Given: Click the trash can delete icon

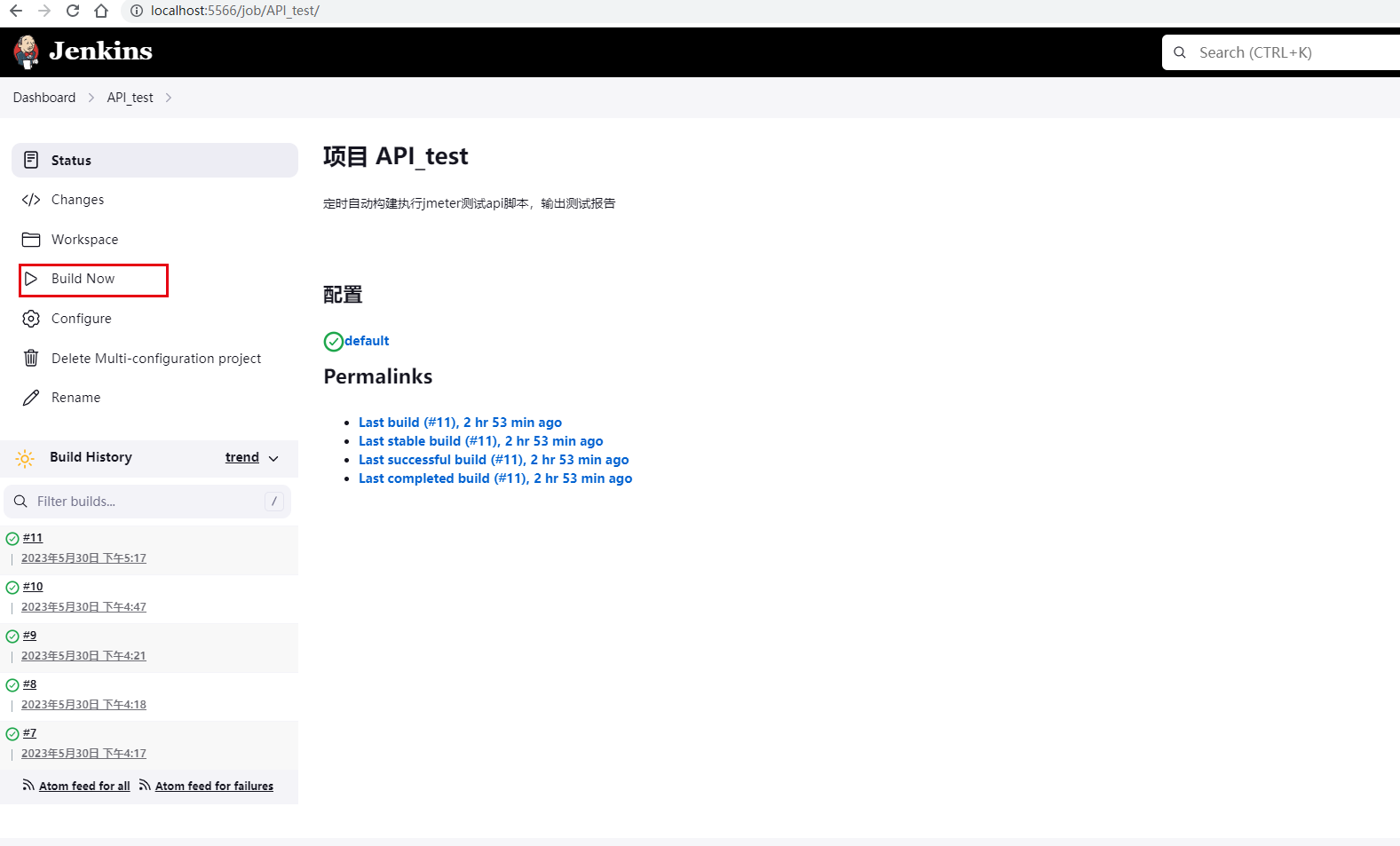Looking at the screenshot, I should tap(31, 358).
